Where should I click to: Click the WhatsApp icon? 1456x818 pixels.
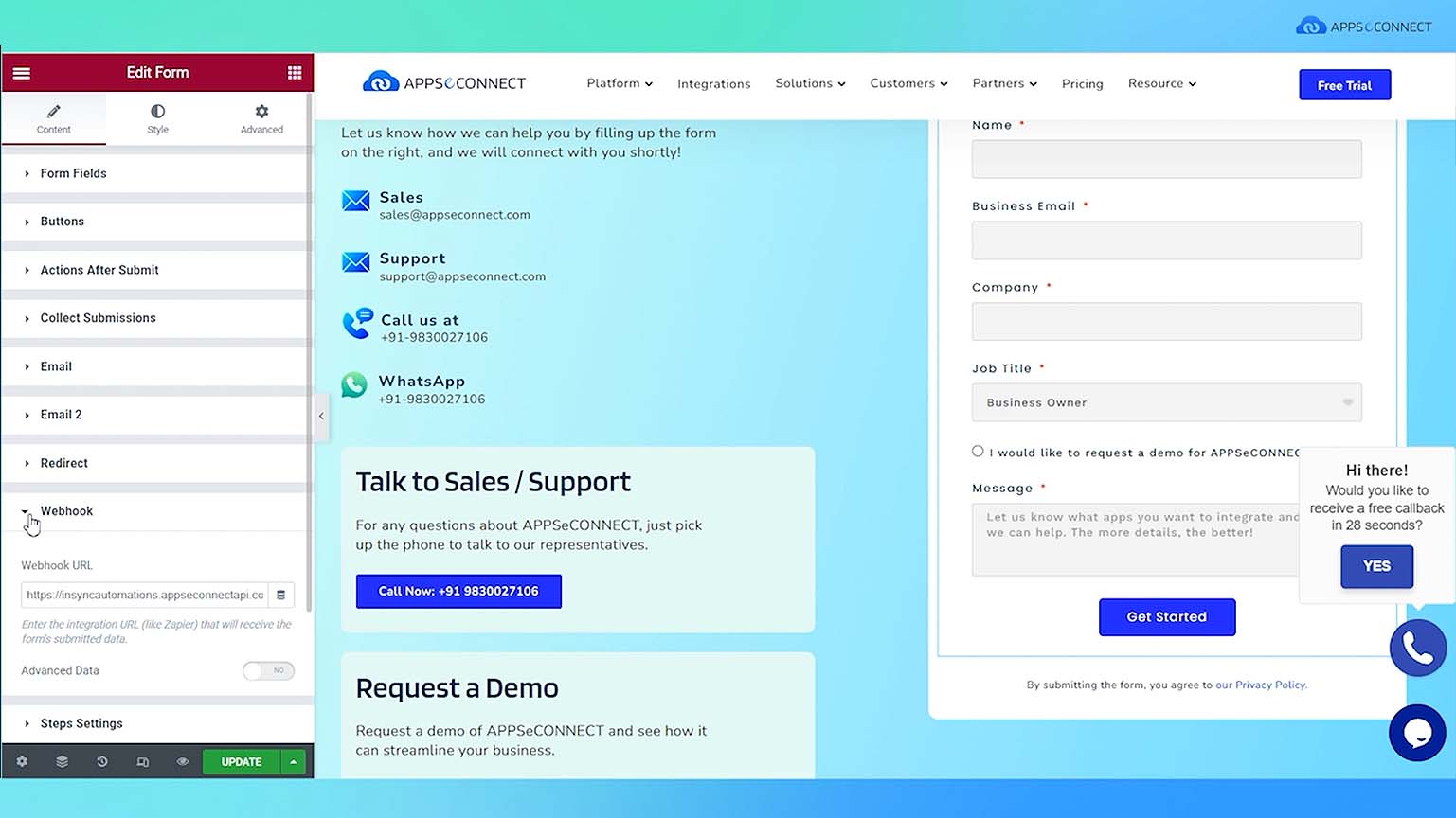coord(354,385)
